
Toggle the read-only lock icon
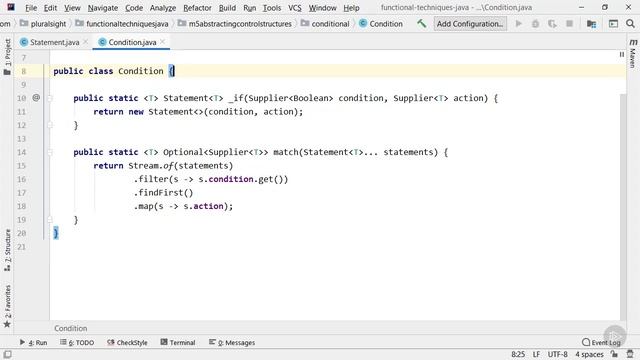[614, 354]
